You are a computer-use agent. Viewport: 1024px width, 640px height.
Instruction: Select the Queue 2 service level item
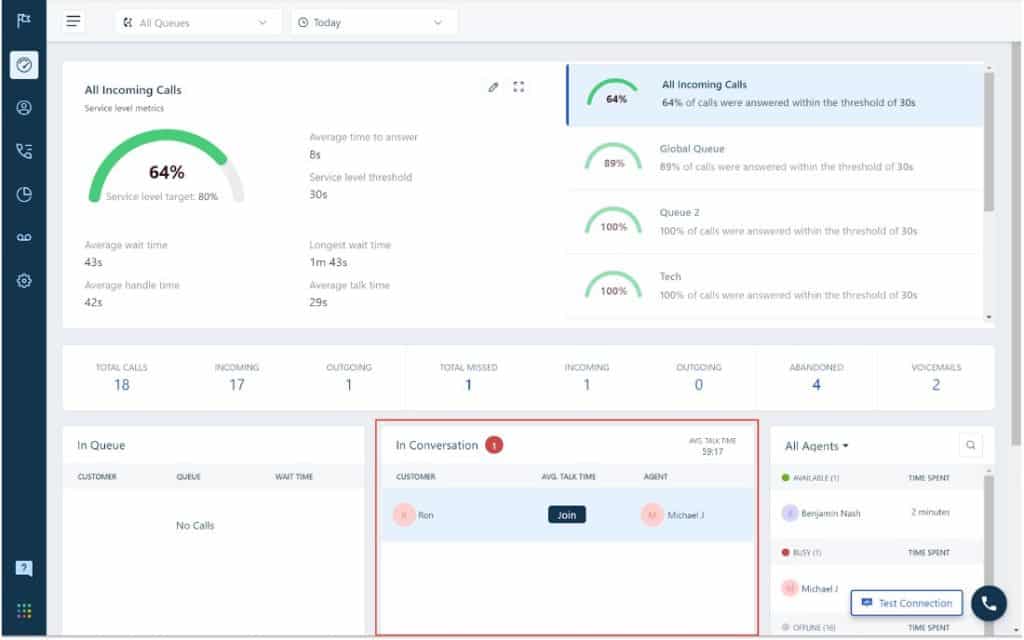pos(774,222)
